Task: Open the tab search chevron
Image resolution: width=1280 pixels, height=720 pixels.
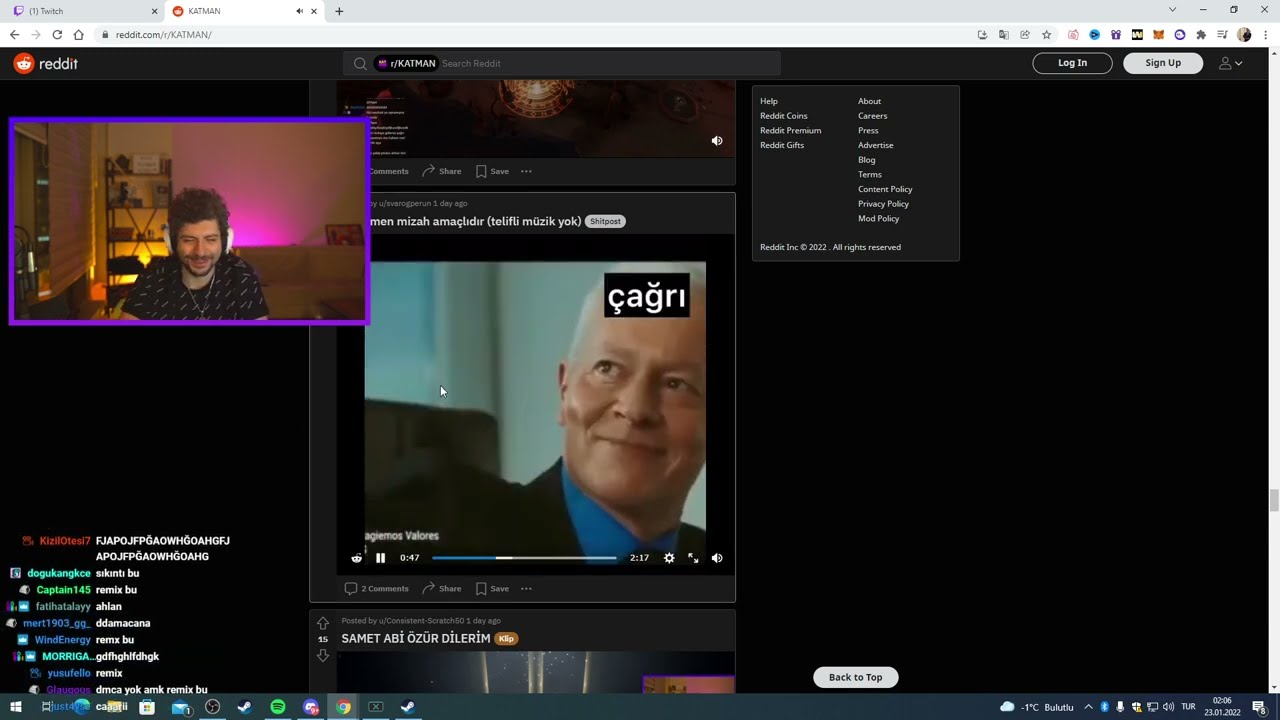Action: pyautogui.click(x=1172, y=10)
